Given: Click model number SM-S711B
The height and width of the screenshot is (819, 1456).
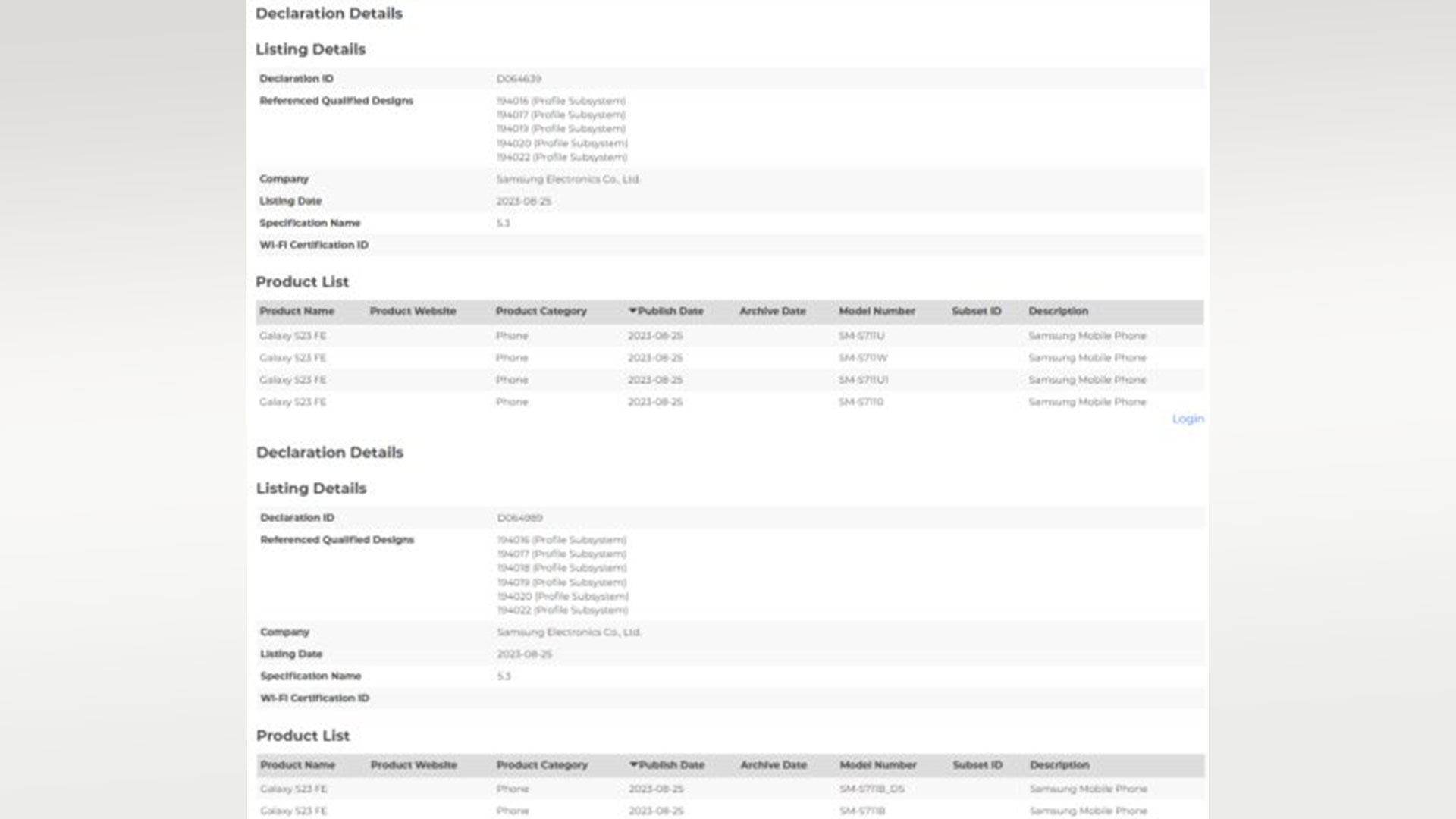Looking at the screenshot, I should pyautogui.click(x=862, y=811).
